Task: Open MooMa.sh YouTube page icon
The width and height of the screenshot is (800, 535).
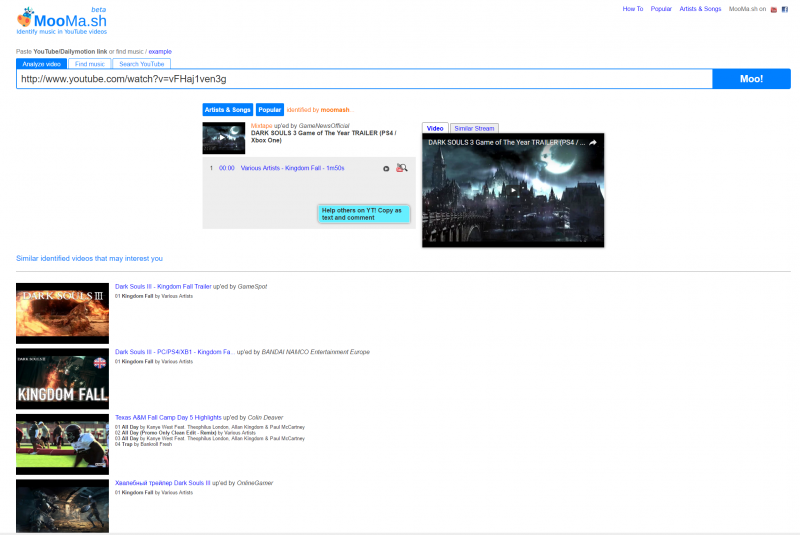Action: 773,9
